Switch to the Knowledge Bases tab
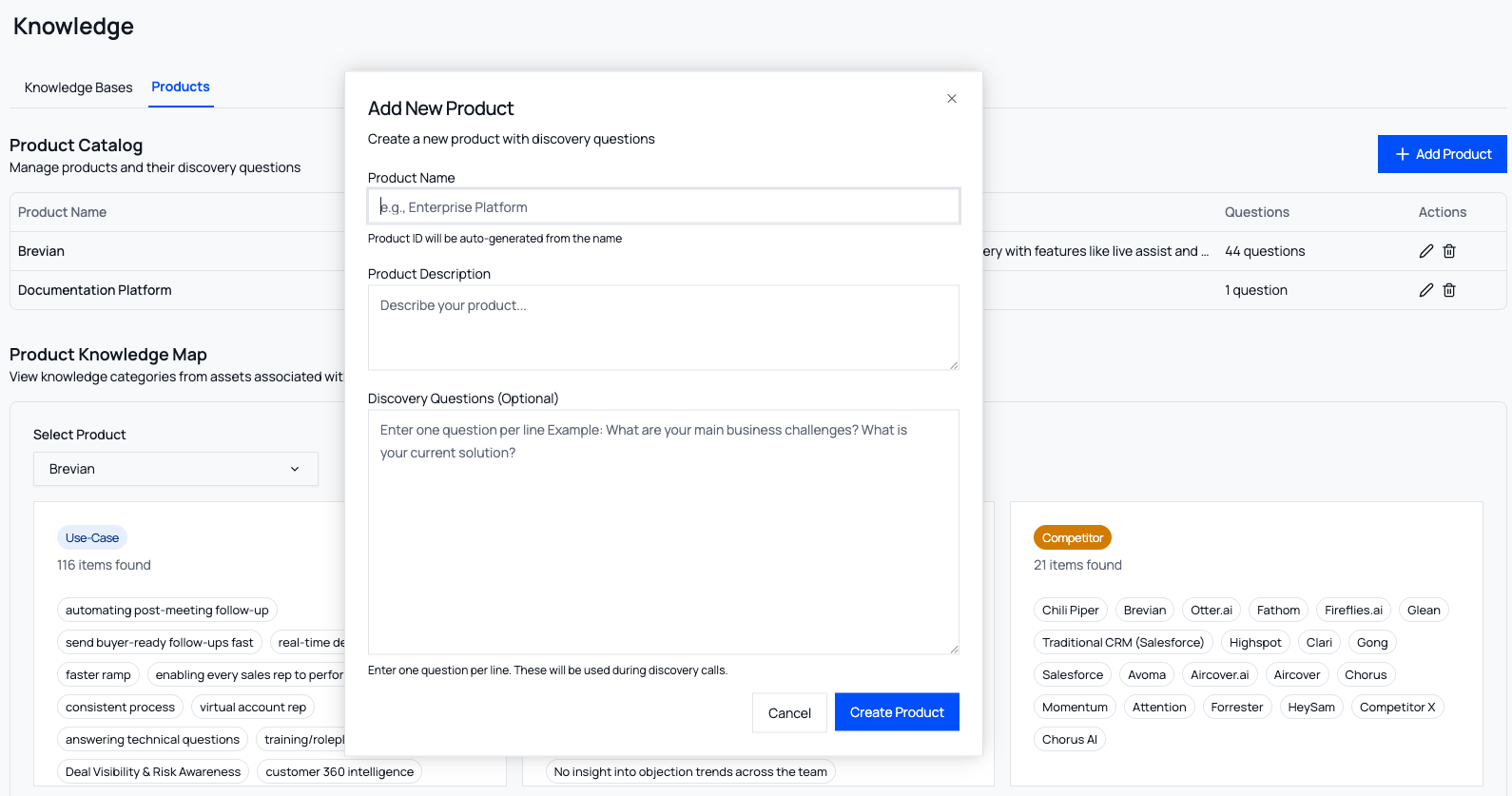 click(x=79, y=87)
